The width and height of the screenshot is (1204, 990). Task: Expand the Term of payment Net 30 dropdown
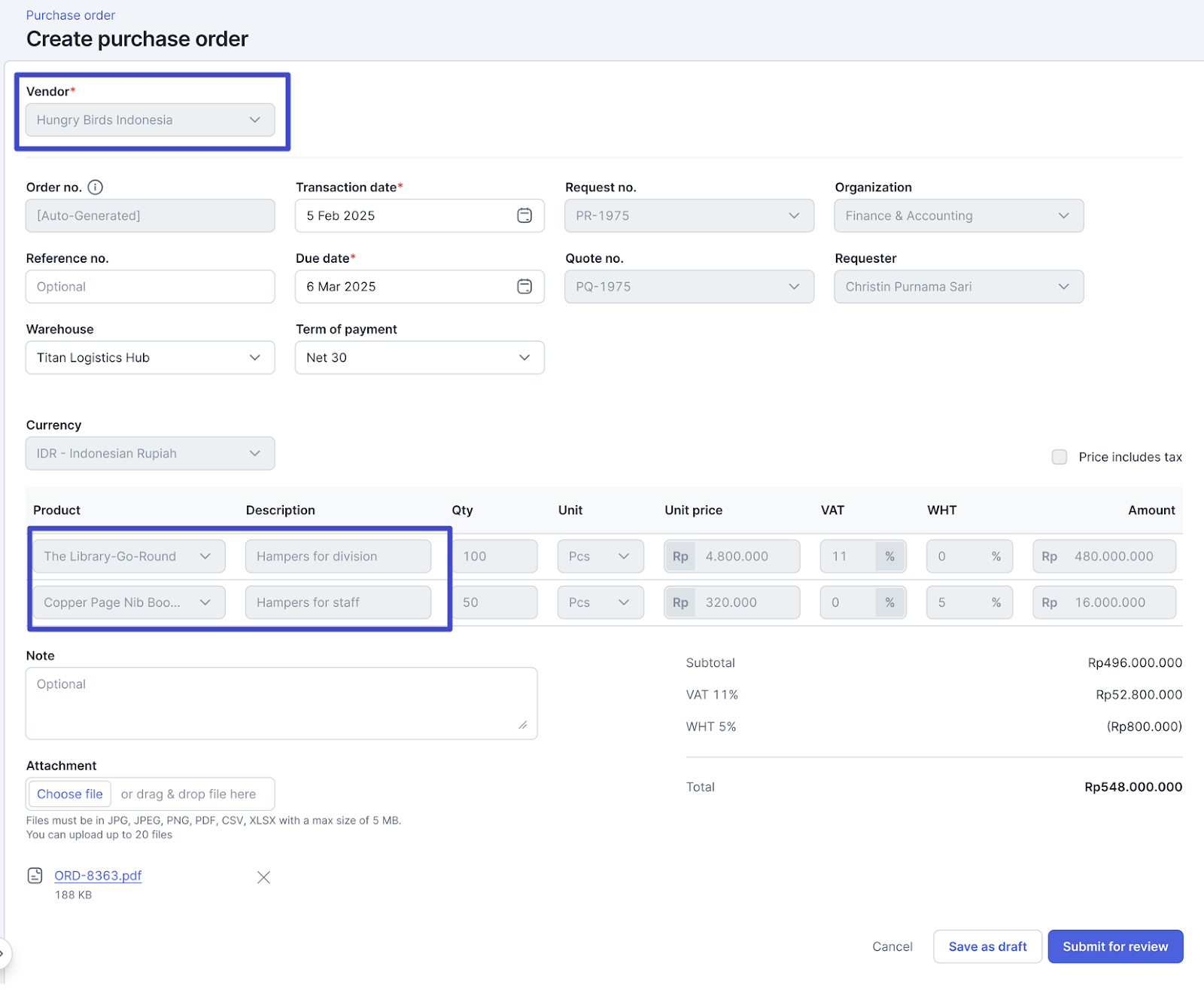419,358
